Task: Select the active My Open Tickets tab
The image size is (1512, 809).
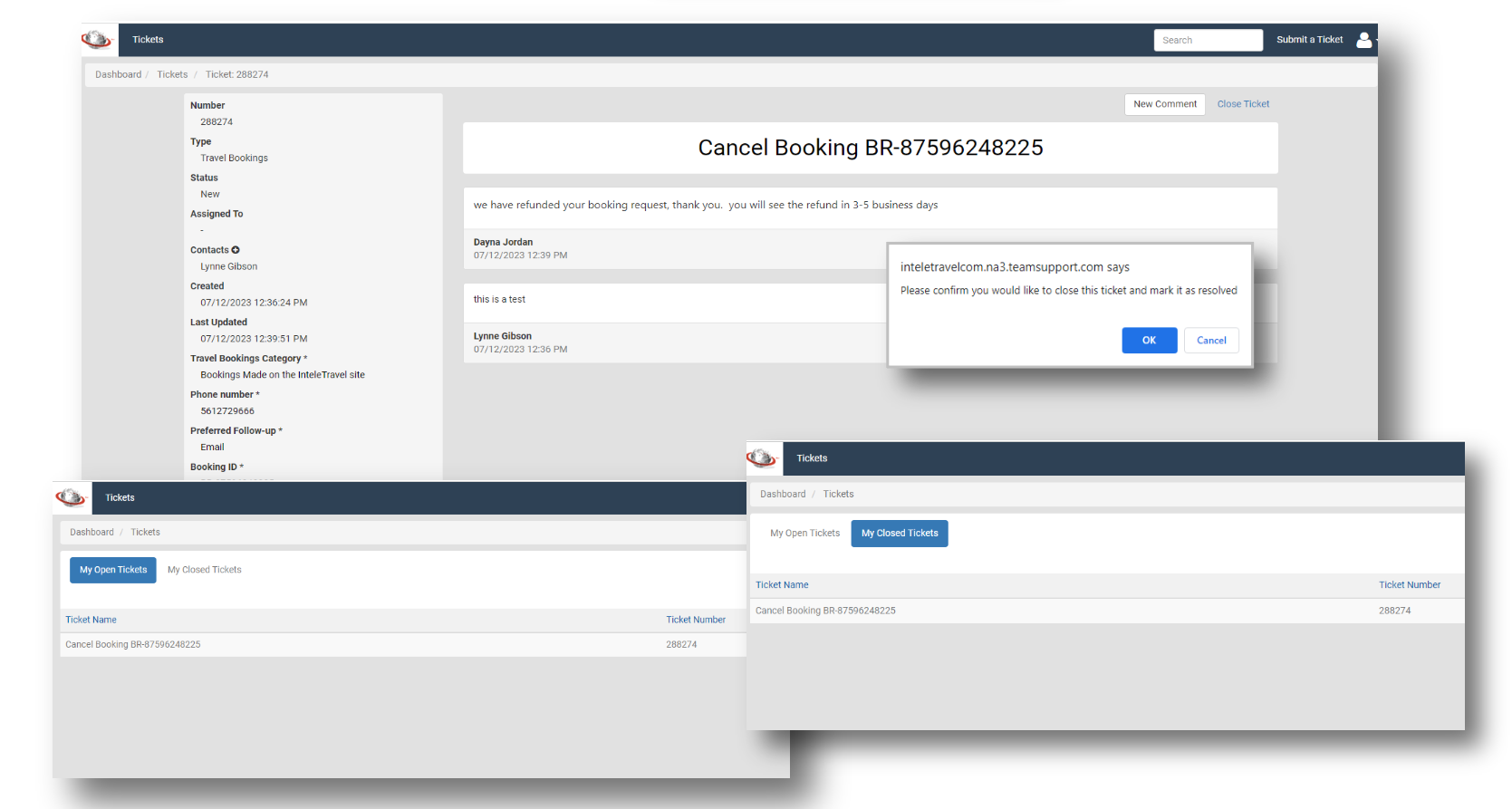Action: tap(113, 570)
